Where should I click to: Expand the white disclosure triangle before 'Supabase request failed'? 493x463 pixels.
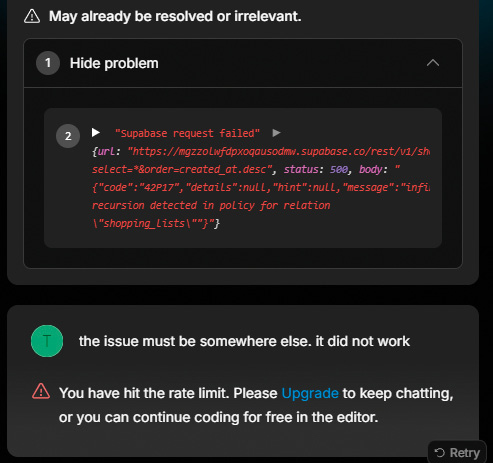click(96, 132)
